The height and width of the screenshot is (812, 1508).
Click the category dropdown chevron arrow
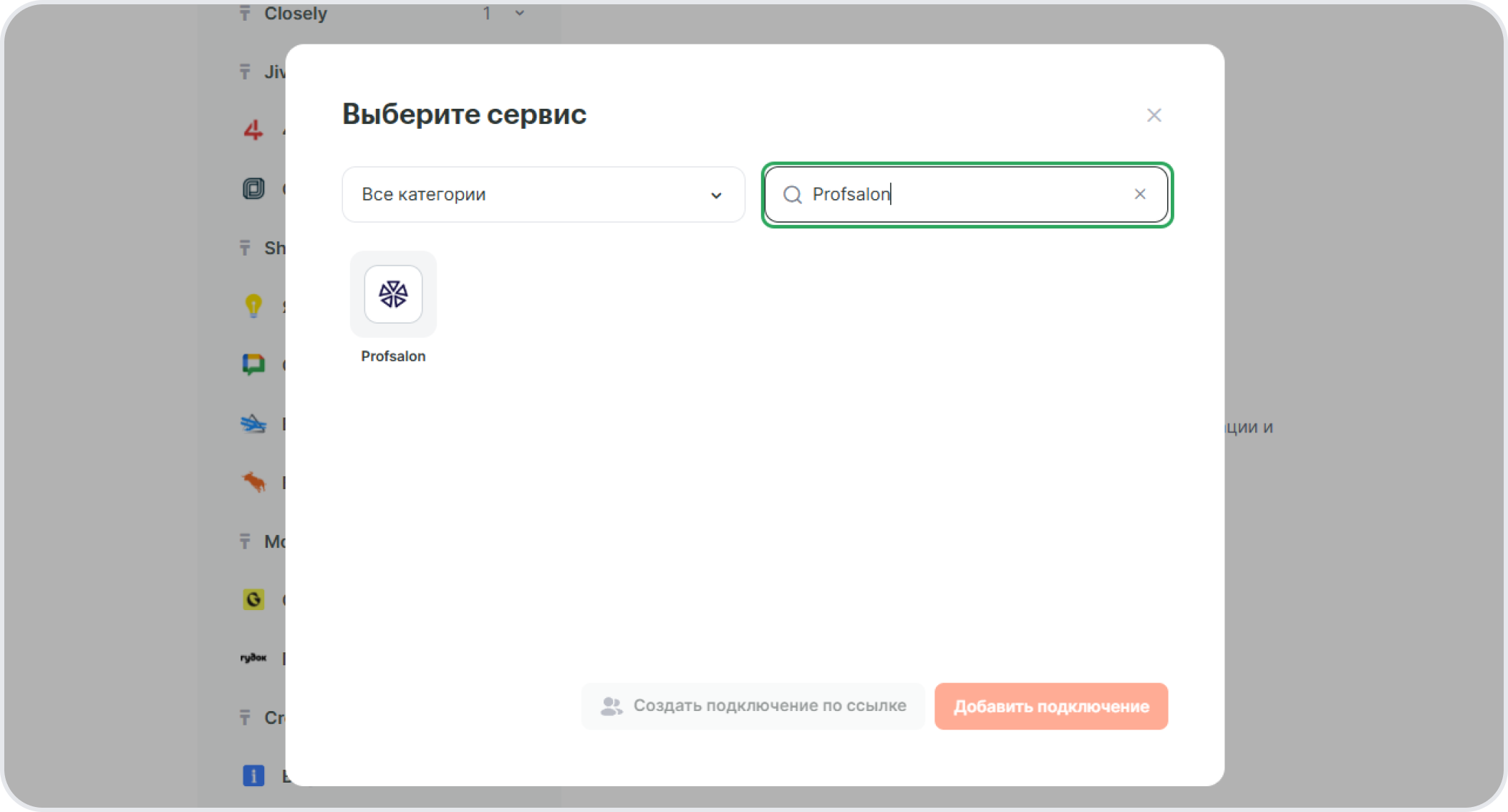pyautogui.click(x=715, y=195)
